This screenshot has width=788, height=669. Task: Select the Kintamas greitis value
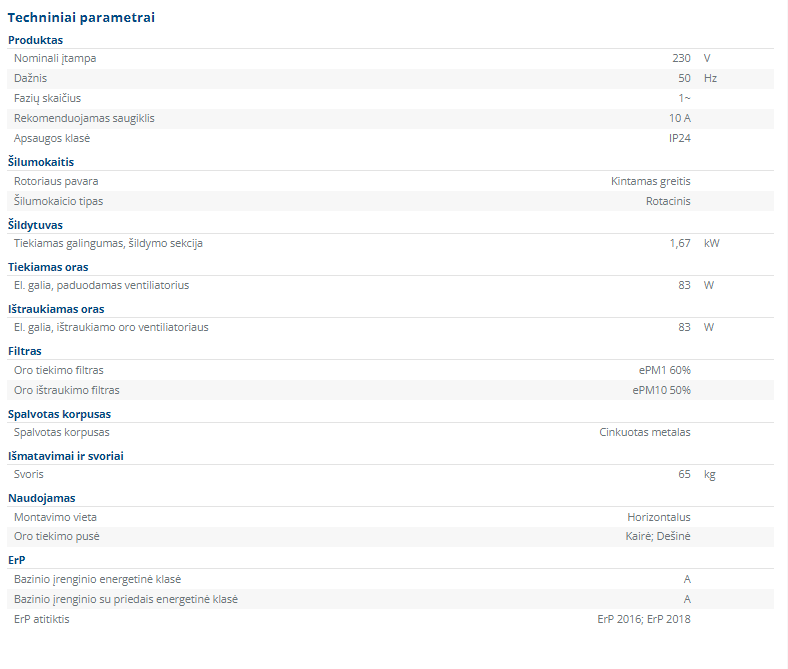650,181
